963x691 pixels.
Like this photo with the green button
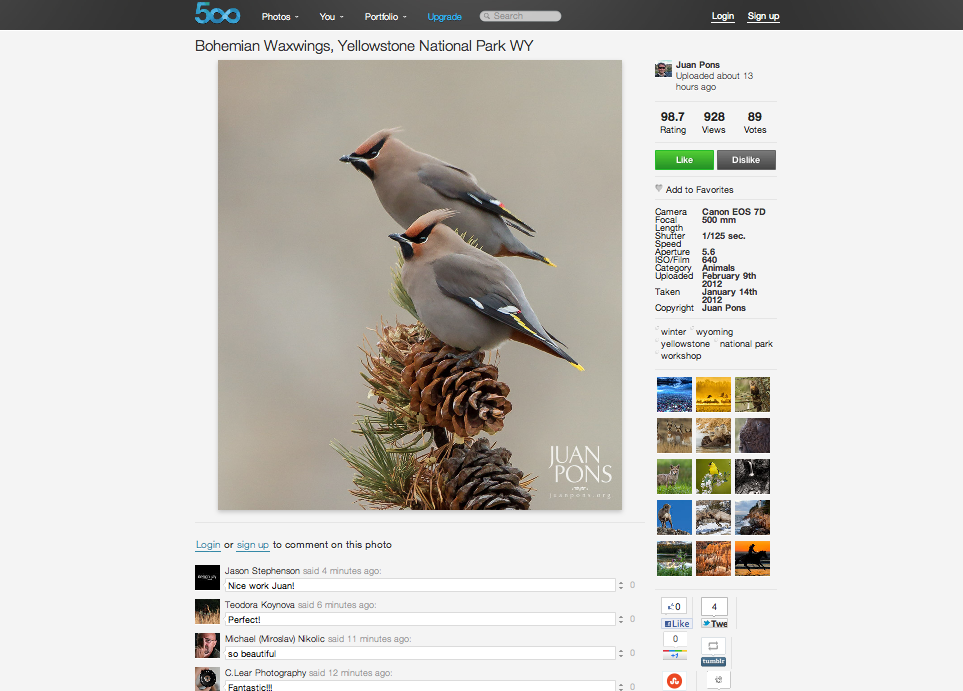coord(684,160)
